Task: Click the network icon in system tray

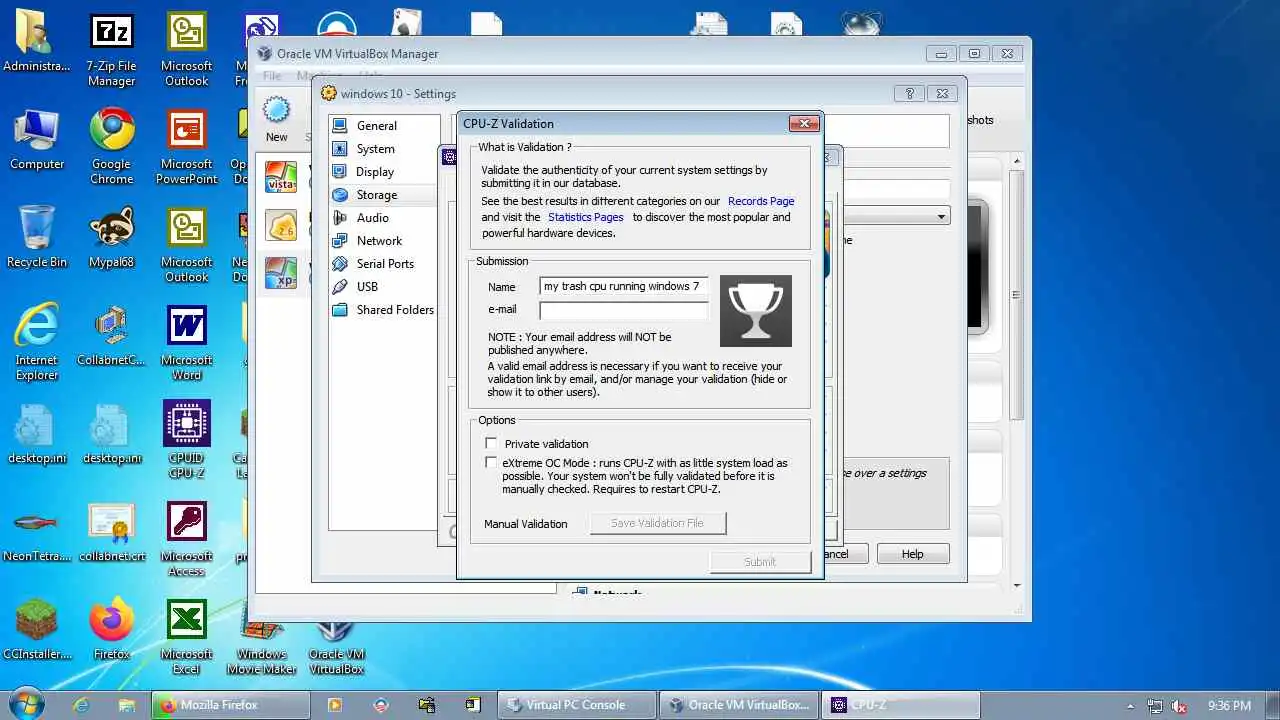Action: click(1155, 705)
